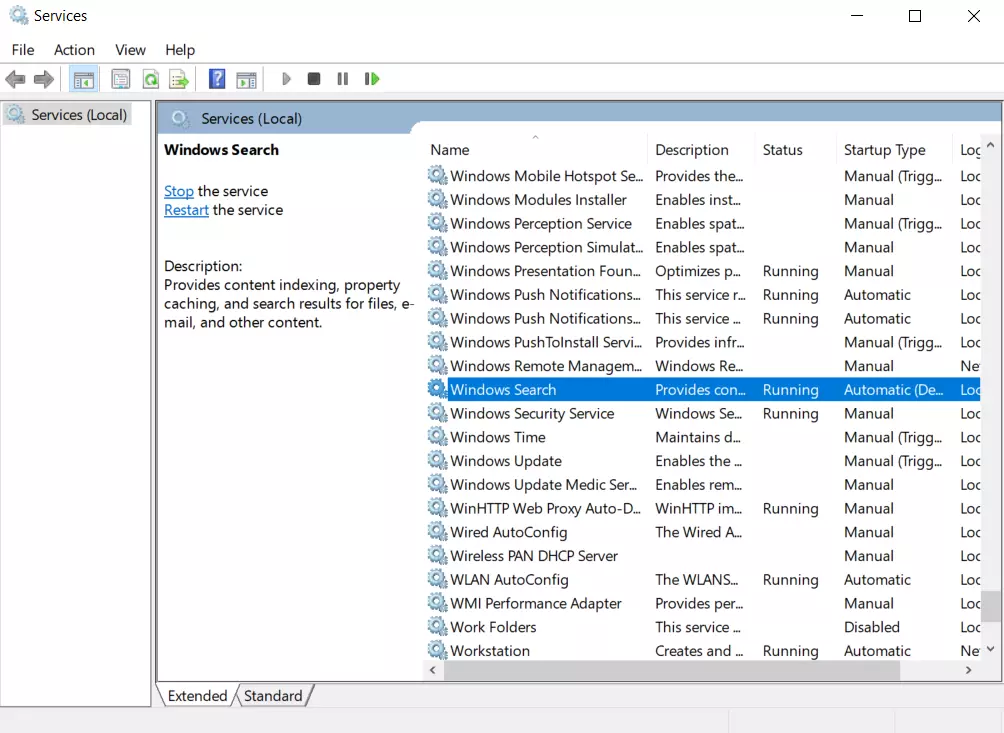Click the horizontal scrollbar right arrow
The height and width of the screenshot is (733, 1004).
[x=969, y=670]
